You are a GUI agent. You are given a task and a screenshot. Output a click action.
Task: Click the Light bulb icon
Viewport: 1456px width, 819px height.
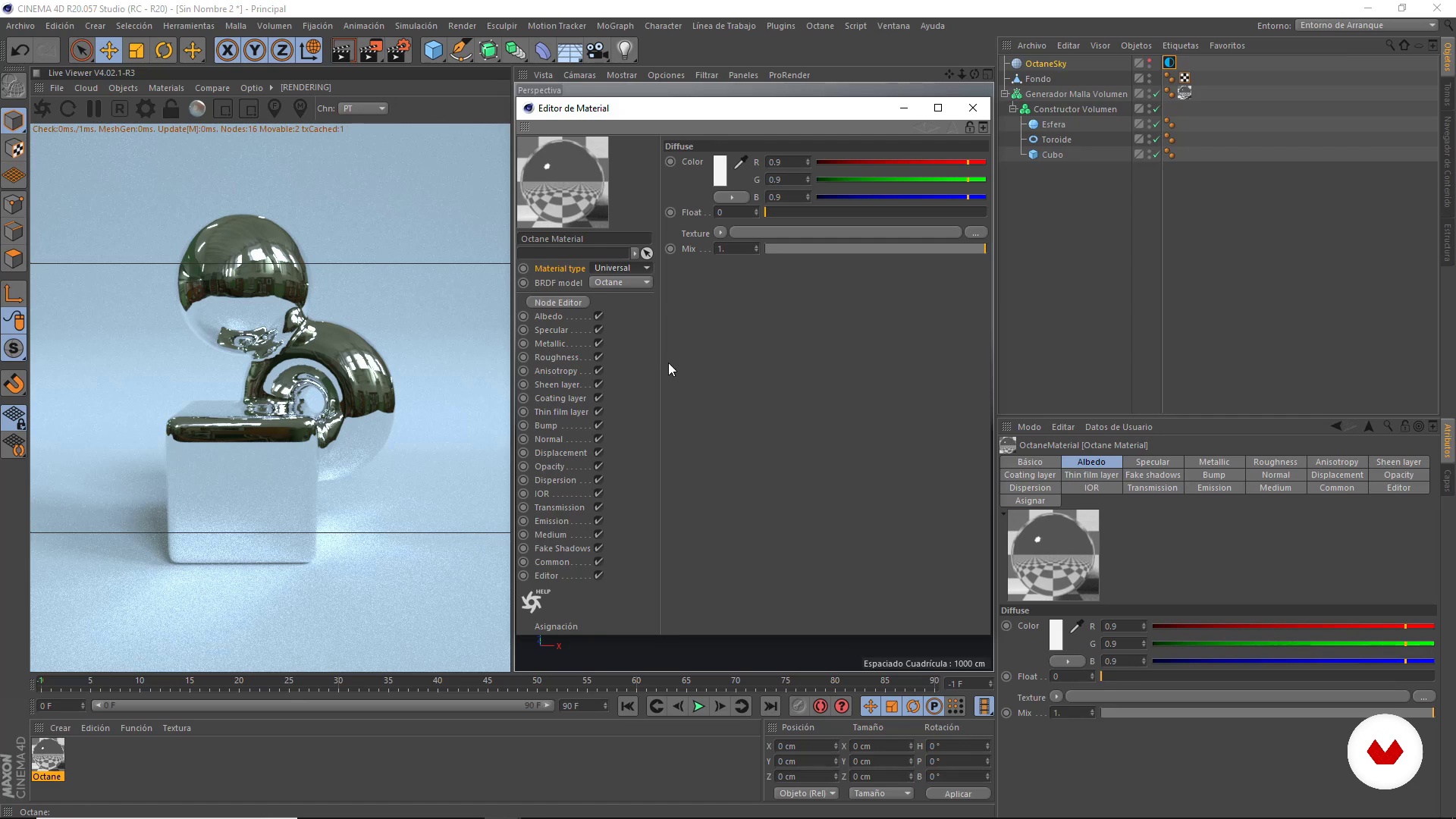[x=625, y=51]
